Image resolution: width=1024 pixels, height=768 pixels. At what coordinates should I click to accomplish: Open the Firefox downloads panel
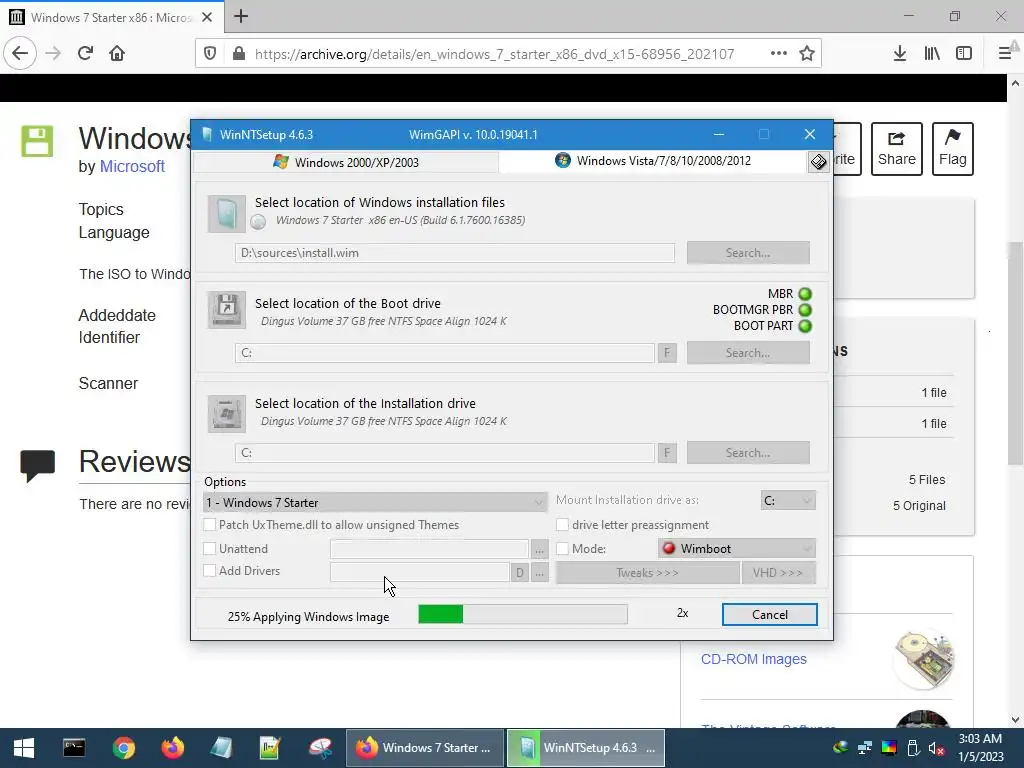click(899, 54)
